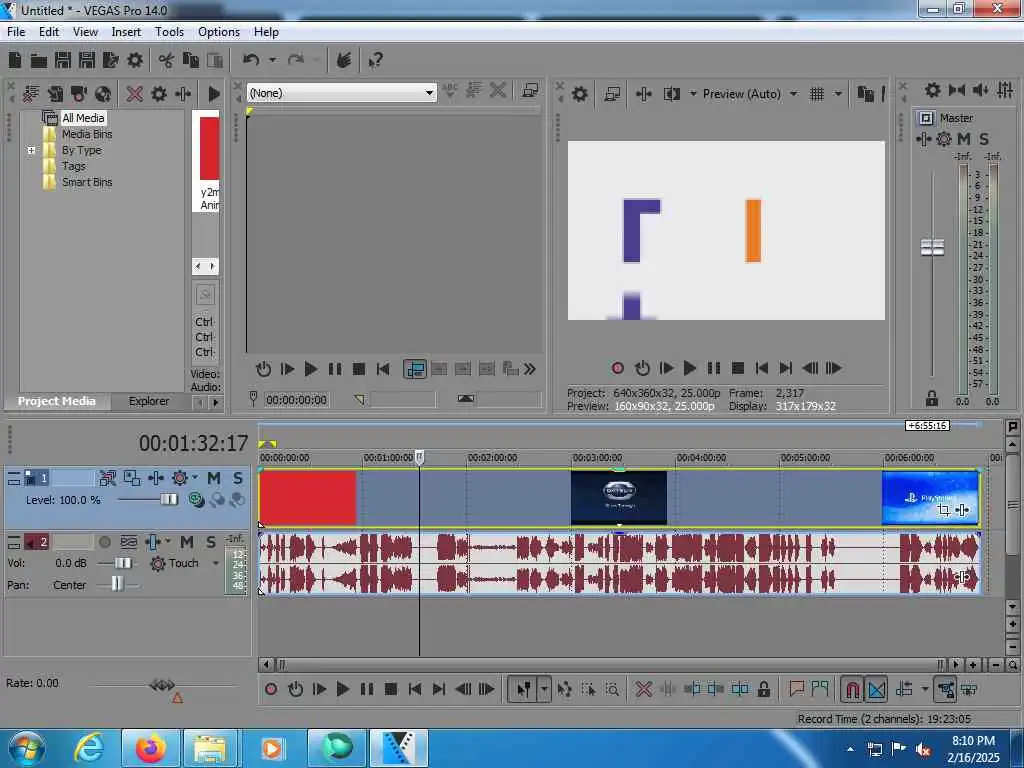Viewport: 1024px width, 768px height.
Task: Click Event Pan/Crop icon on PlayStation clip
Action: (944, 510)
